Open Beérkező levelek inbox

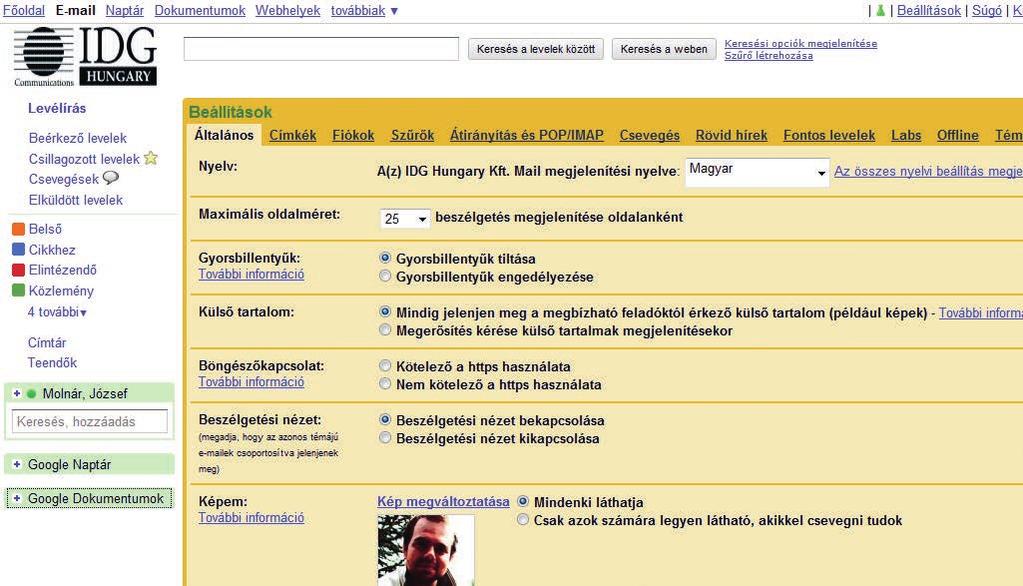pyautogui.click(x=78, y=138)
